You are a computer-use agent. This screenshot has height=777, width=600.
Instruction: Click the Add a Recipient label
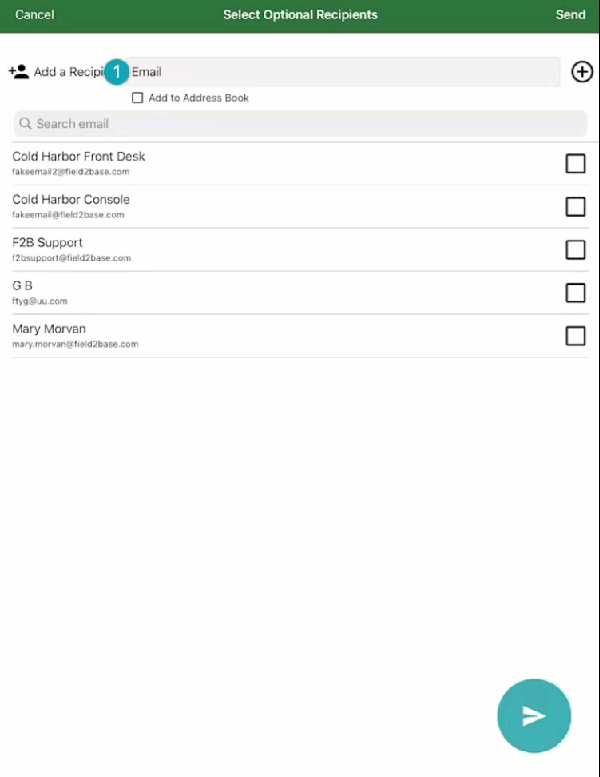pyautogui.click(x=69, y=72)
